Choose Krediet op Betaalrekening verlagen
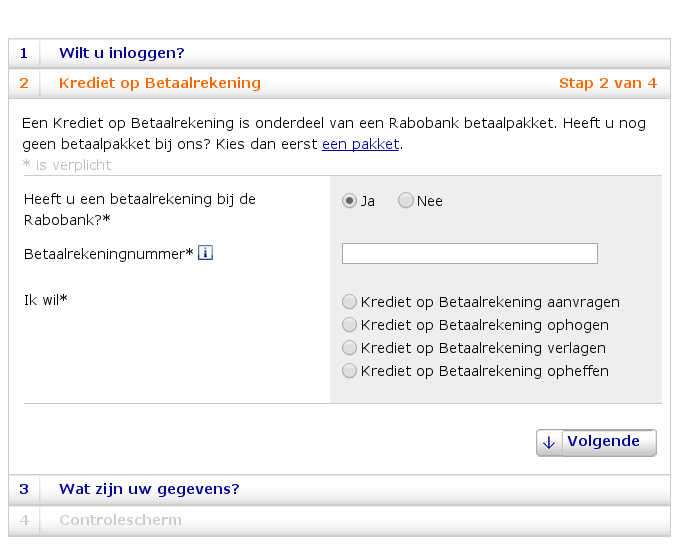Viewport: 685px width, 554px height. [x=349, y=348]
